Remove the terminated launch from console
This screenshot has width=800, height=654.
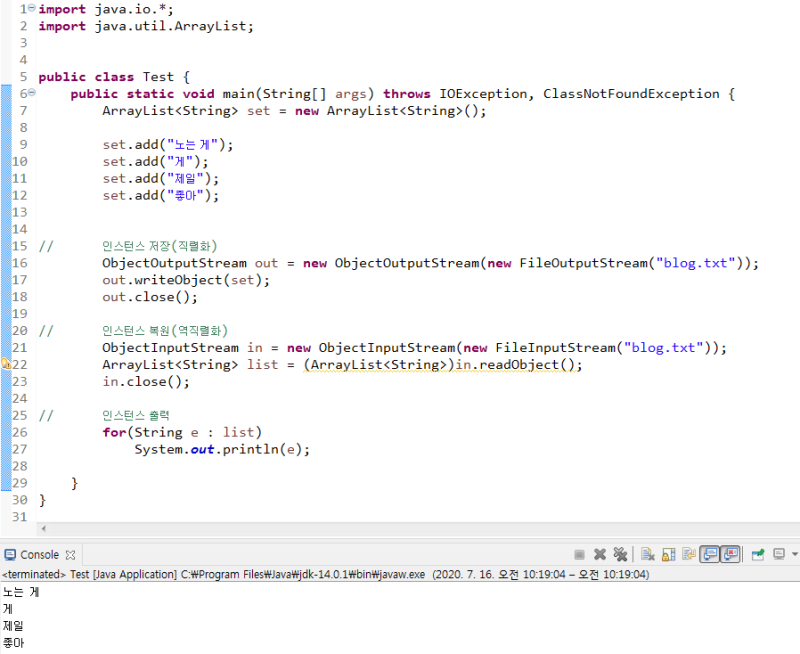coord(600,554)
